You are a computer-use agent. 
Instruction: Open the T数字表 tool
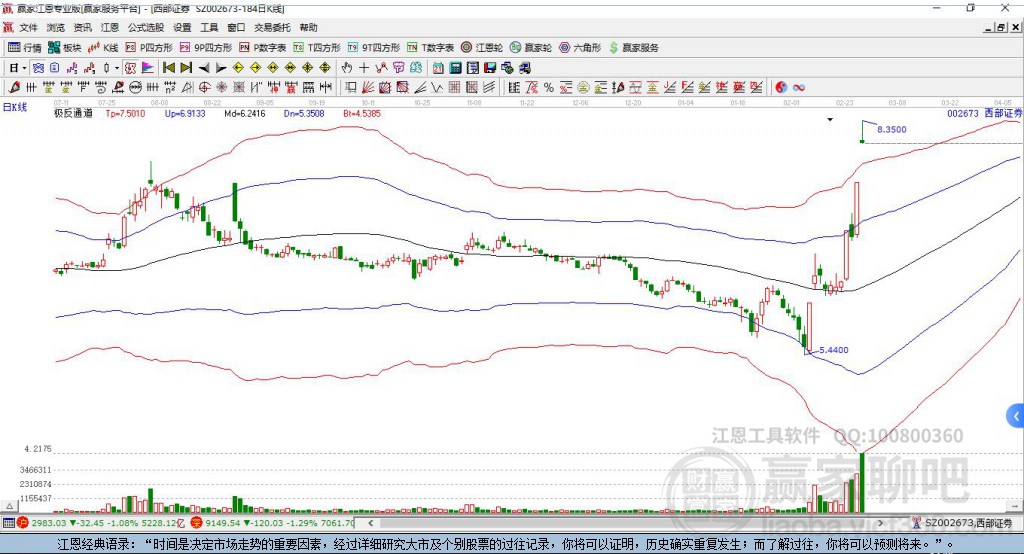[430, 48]
